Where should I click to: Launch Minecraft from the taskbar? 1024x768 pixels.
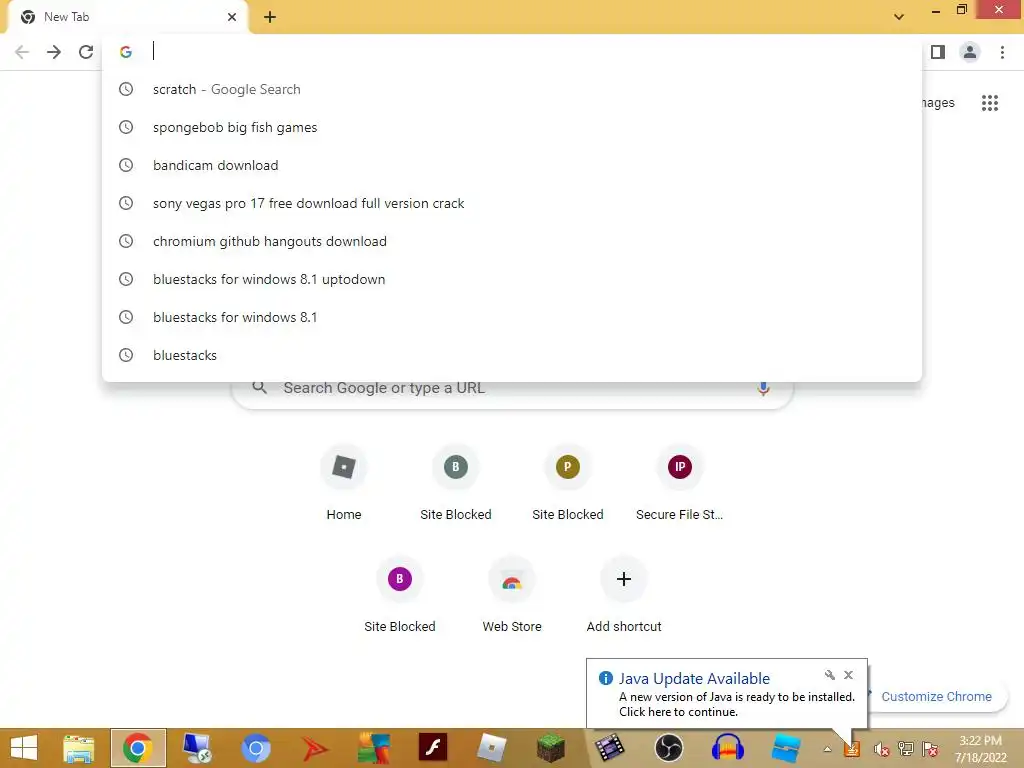click(x=551, y=748)
